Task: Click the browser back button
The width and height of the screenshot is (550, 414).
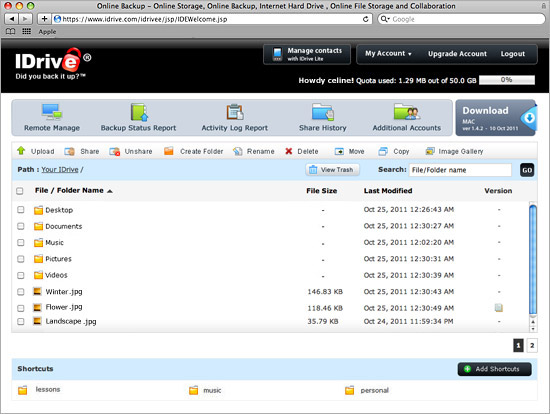Action: [12, 19]
